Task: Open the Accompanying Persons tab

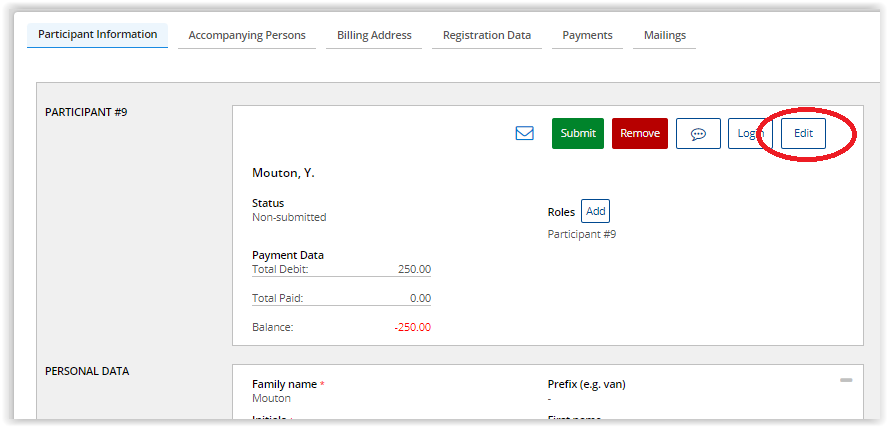Action: [x=247, y=36]
